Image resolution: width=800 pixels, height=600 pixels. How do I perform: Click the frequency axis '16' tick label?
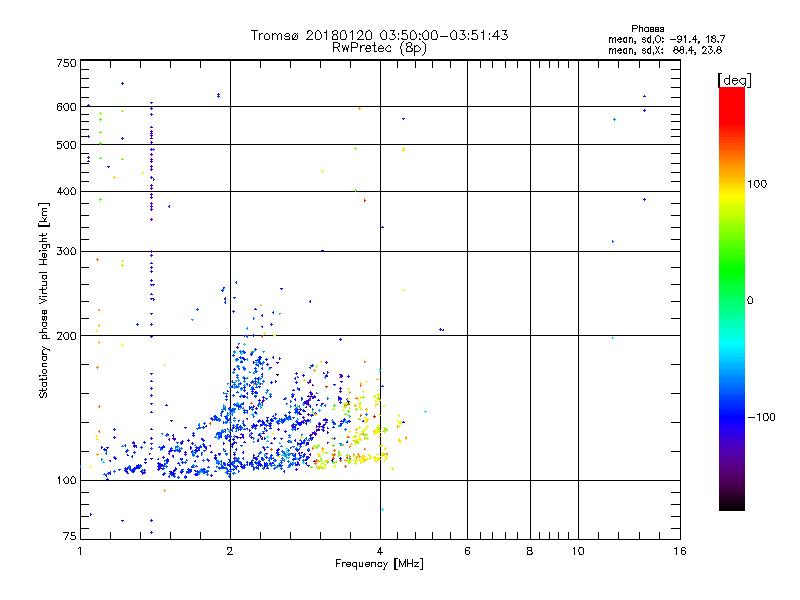pyautogui.click(x=680, y=551)
